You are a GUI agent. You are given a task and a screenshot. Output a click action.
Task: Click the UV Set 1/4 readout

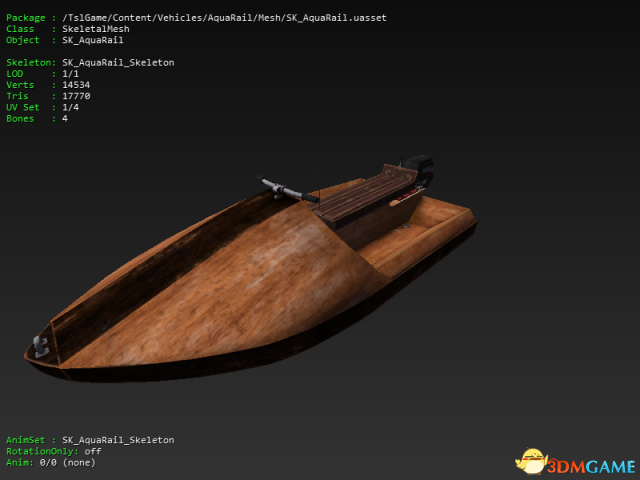[42, 107]
